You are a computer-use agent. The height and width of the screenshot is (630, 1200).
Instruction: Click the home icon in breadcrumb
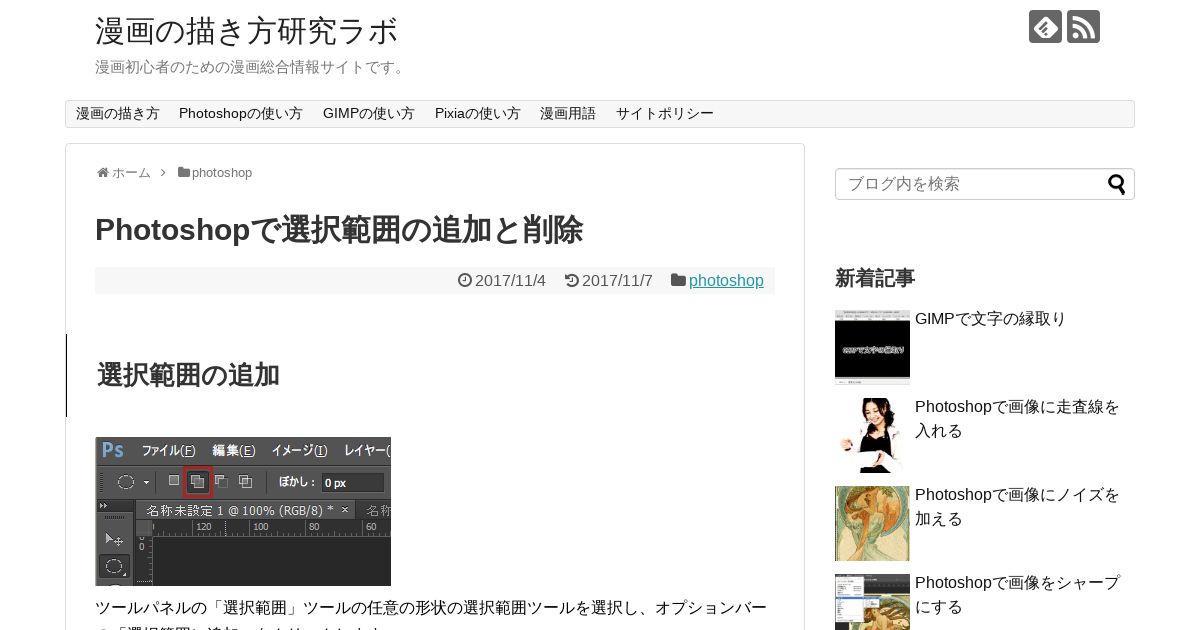[x=102, y=173]
